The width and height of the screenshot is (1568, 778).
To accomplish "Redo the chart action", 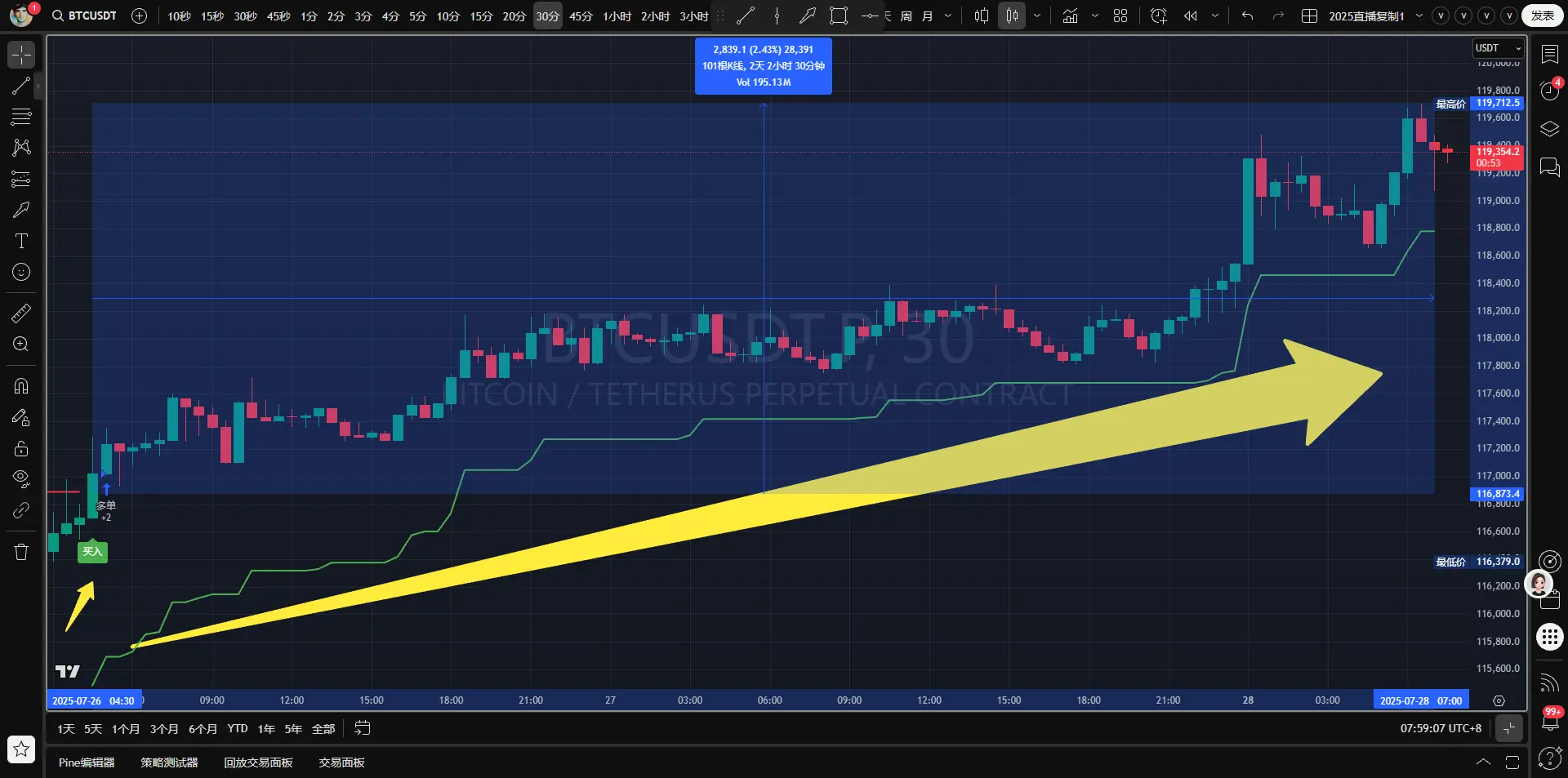I will point(1278,16).
